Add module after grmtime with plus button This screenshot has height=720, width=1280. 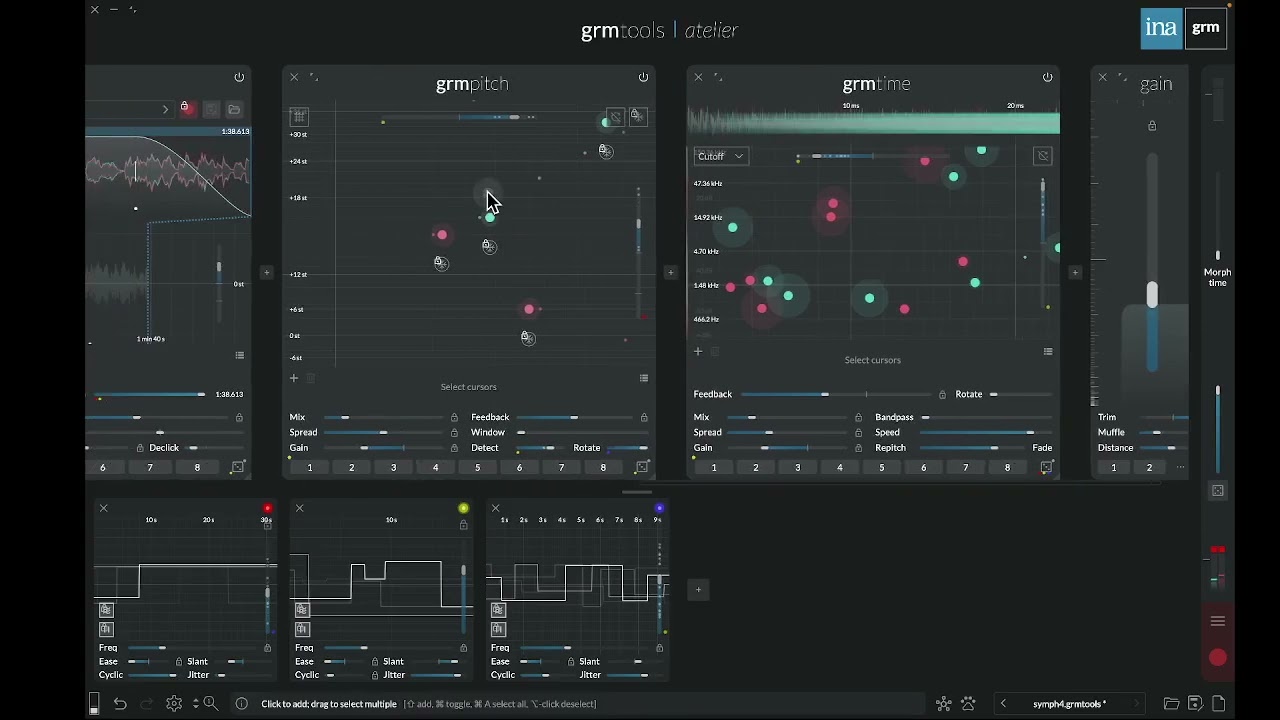(1075, 272)
